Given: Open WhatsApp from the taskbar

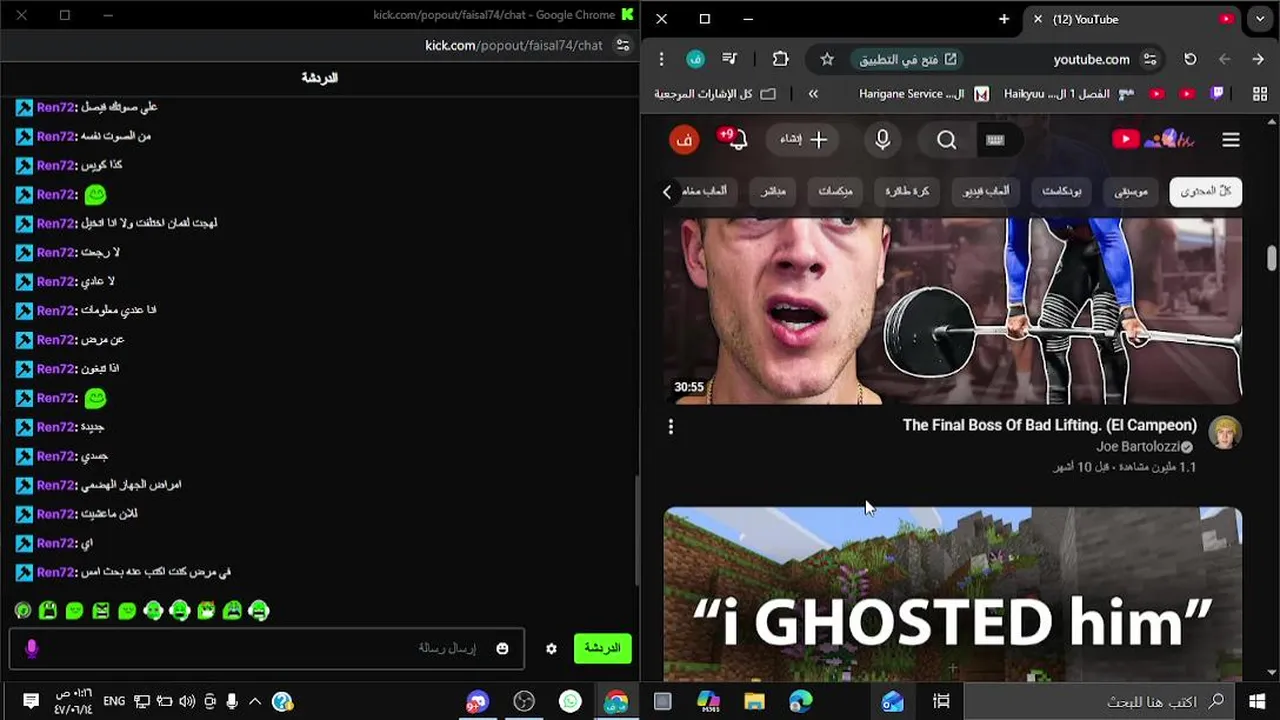Looking at the screenshot, I should pos(570,702).
